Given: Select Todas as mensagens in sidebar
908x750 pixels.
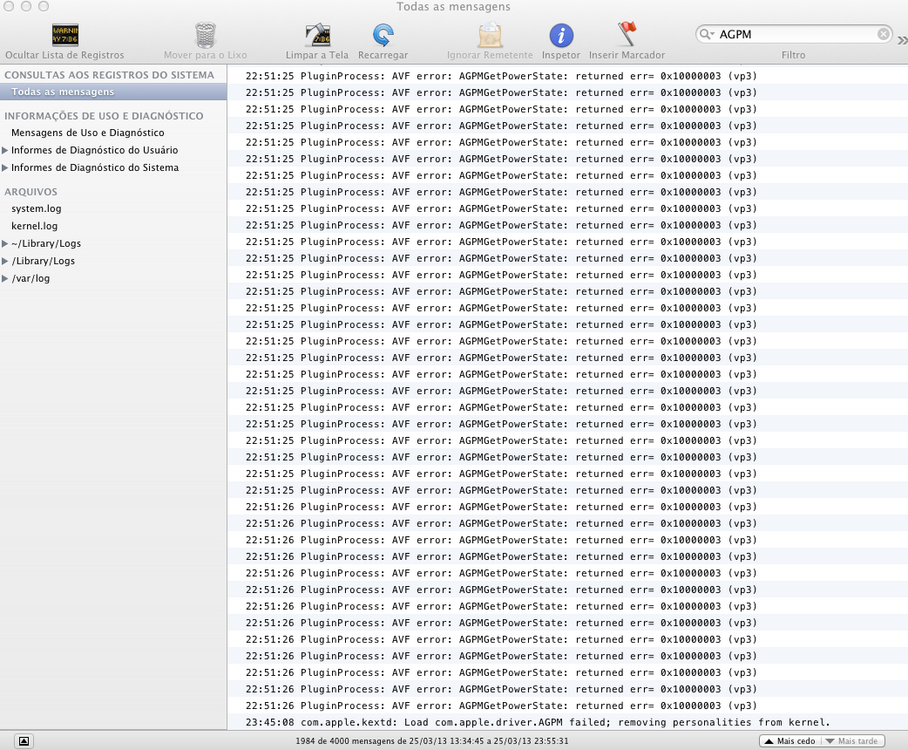Looking at the screenshot, I should click(62, 92).
